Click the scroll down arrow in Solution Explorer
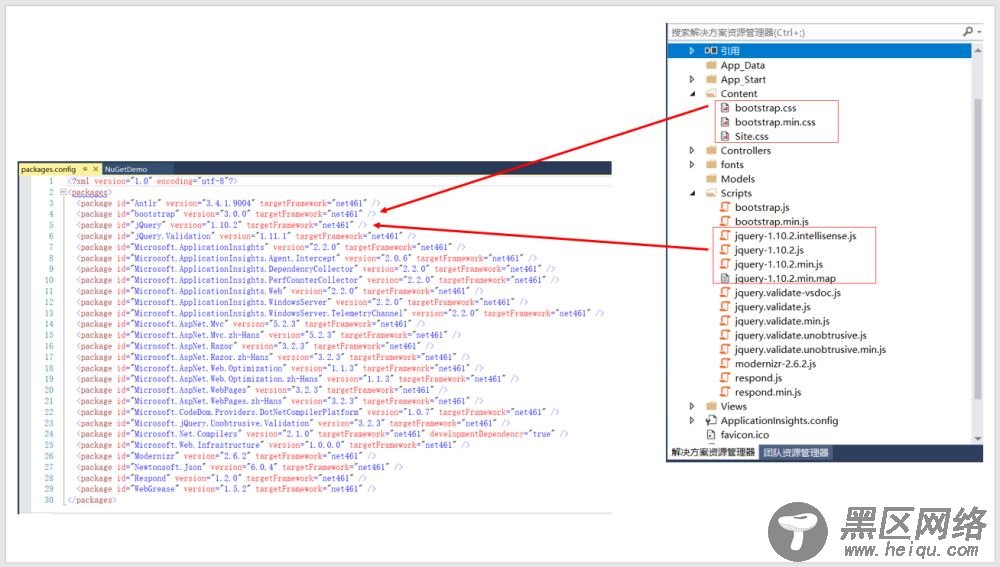Viewport: 1000px width, 567px height. 978,438
